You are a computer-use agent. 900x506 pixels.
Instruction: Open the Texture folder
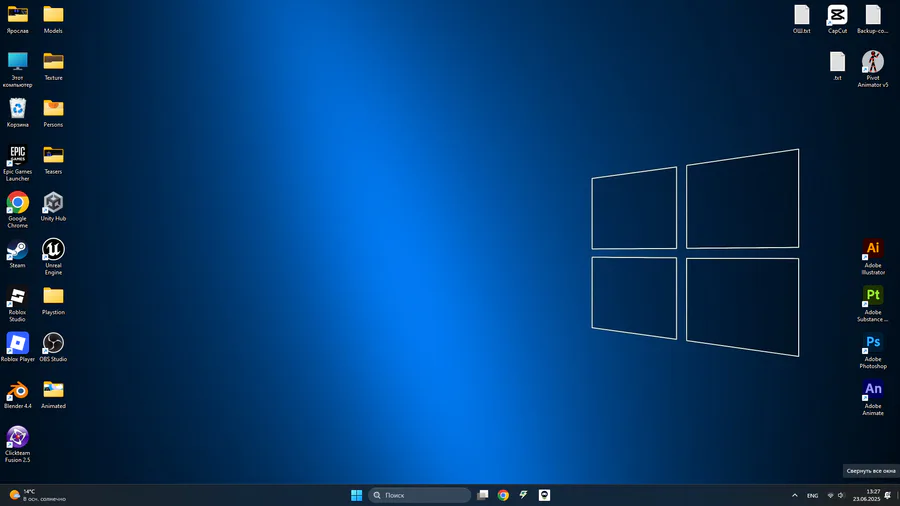coord(53,67)
